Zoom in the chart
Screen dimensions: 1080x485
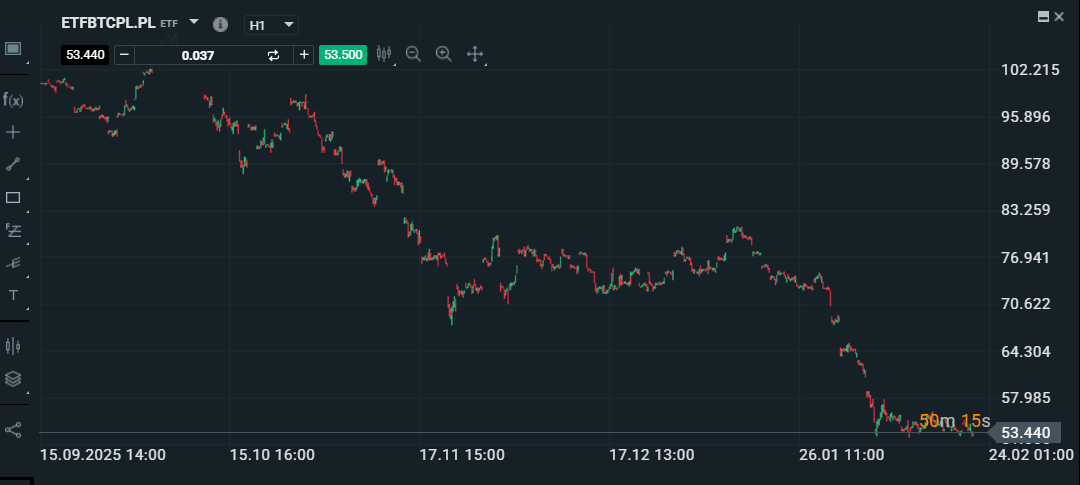tap(444, 54)
